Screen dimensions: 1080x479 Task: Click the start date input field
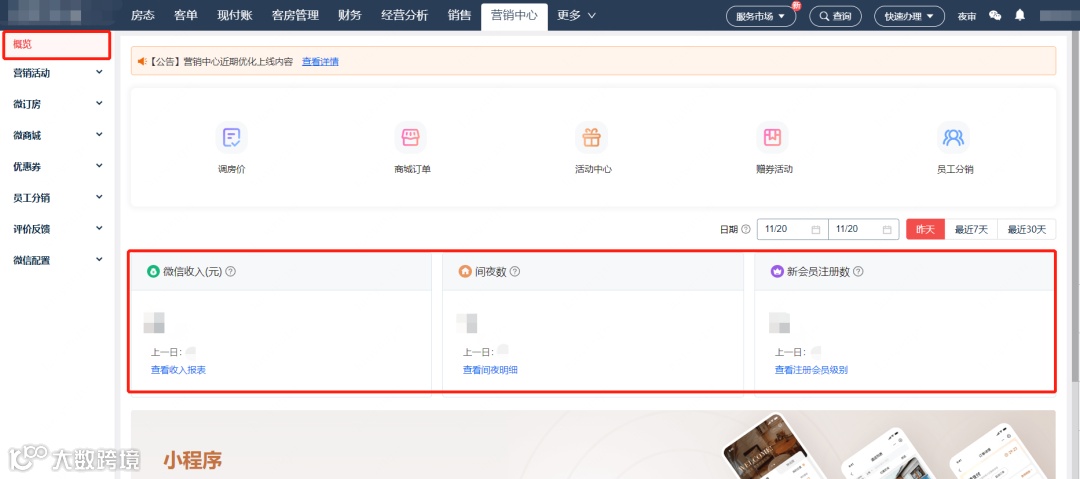792,230
